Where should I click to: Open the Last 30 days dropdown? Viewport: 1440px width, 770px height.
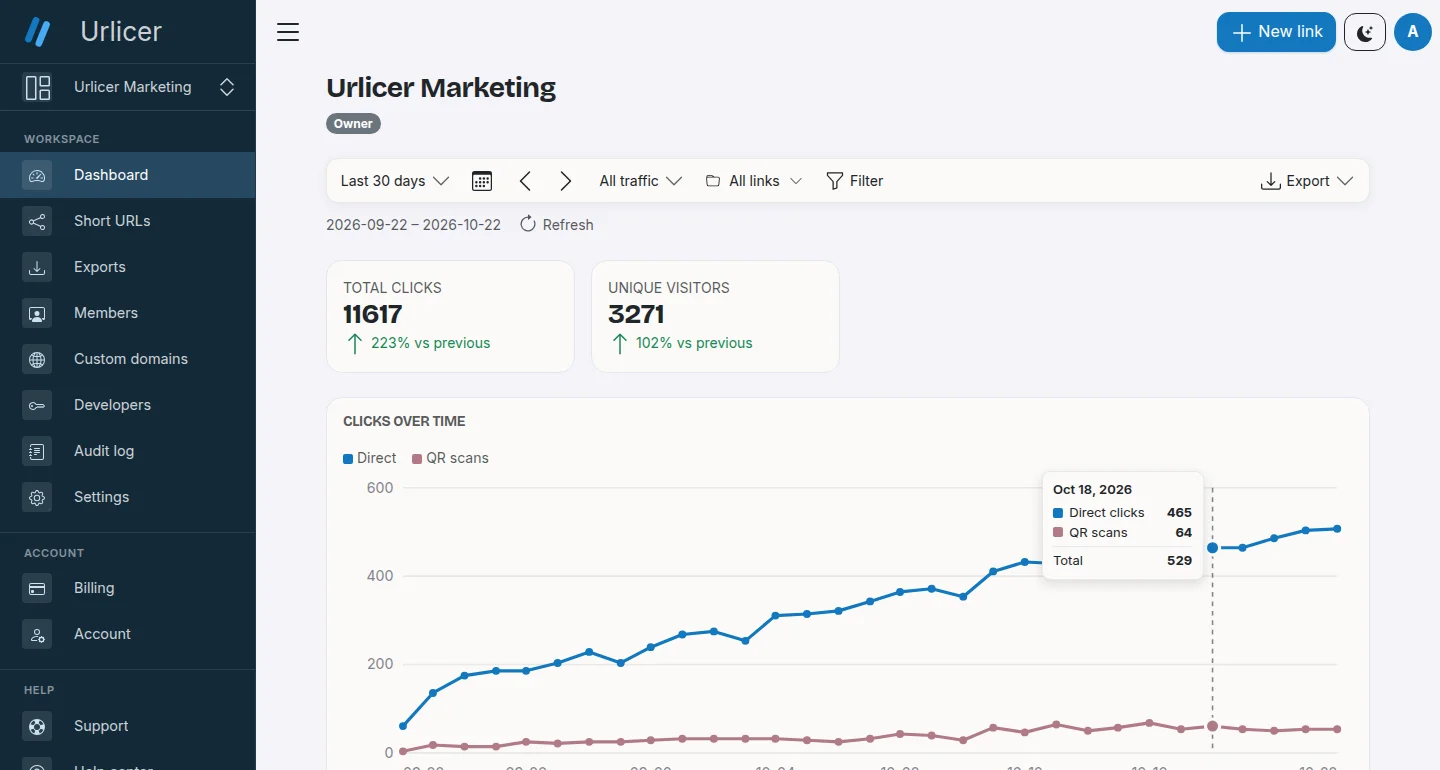(x=394, y=181)
